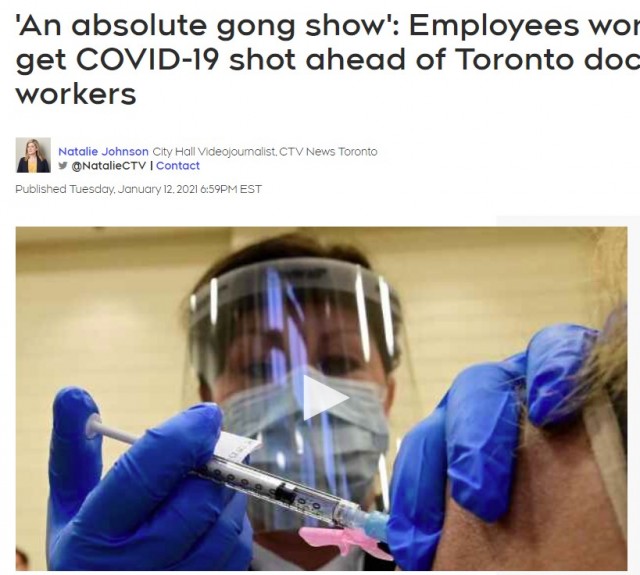
Task: Play the vaccination video
Action: [326, 397]
